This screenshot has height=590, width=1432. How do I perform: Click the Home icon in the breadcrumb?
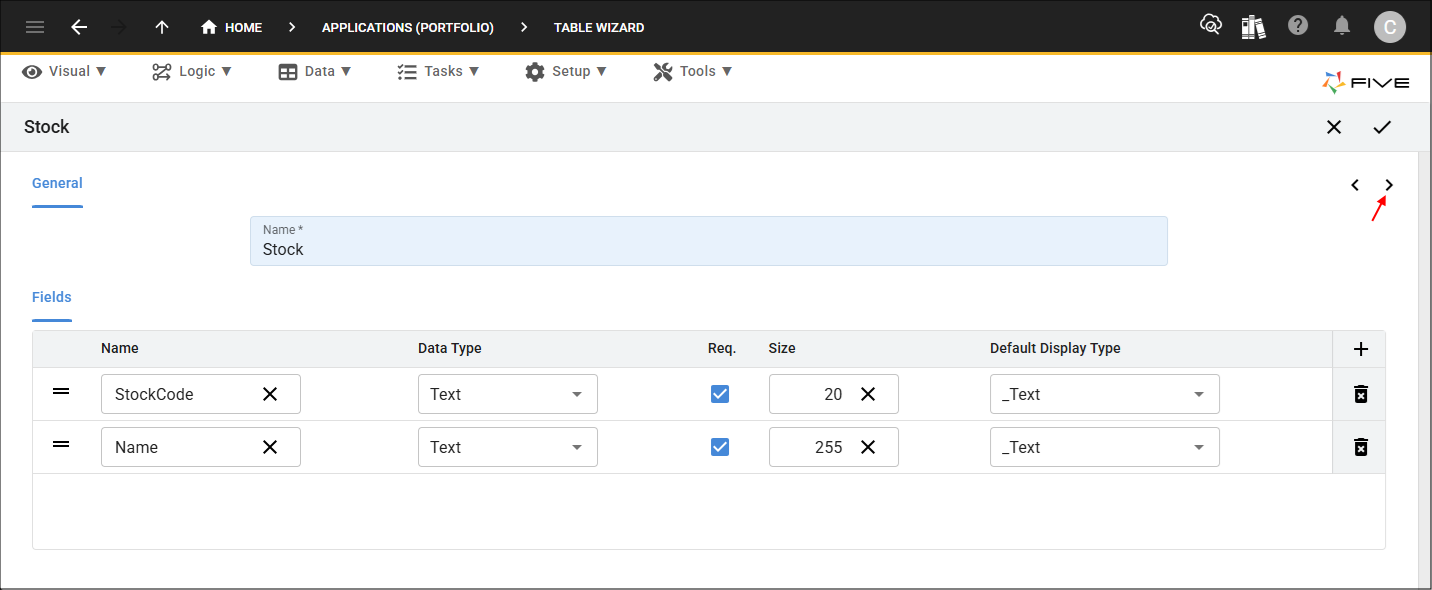click(209, 27)
